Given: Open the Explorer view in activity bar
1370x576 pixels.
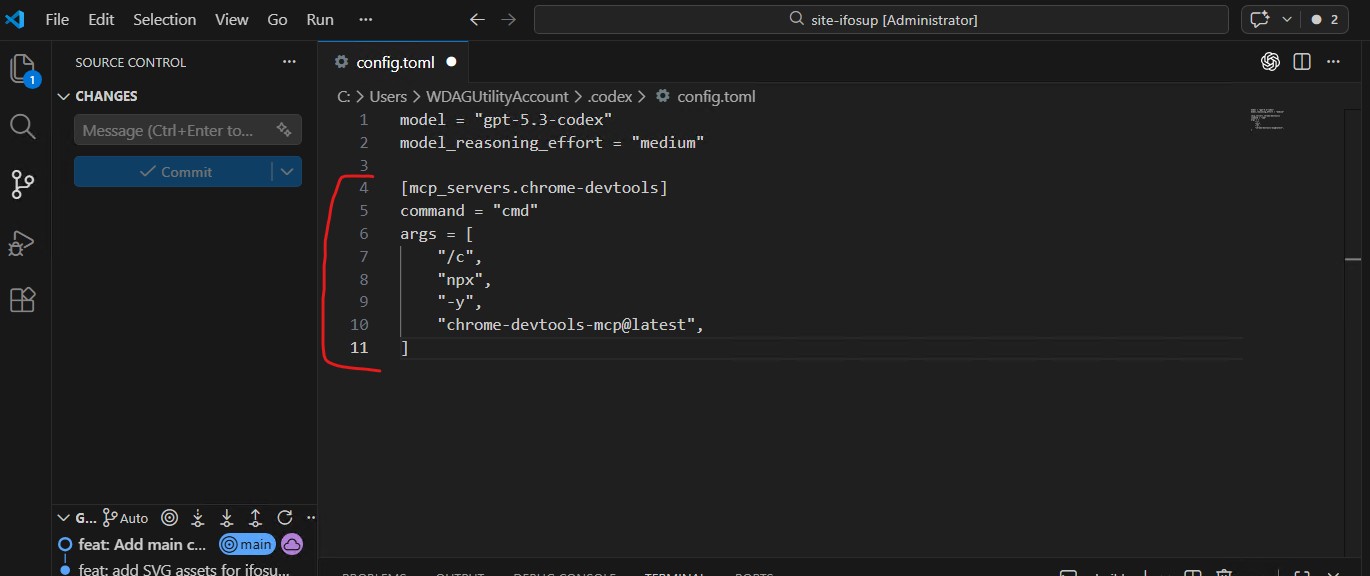Looking at the screenshot, I should [x=22, y=68].
